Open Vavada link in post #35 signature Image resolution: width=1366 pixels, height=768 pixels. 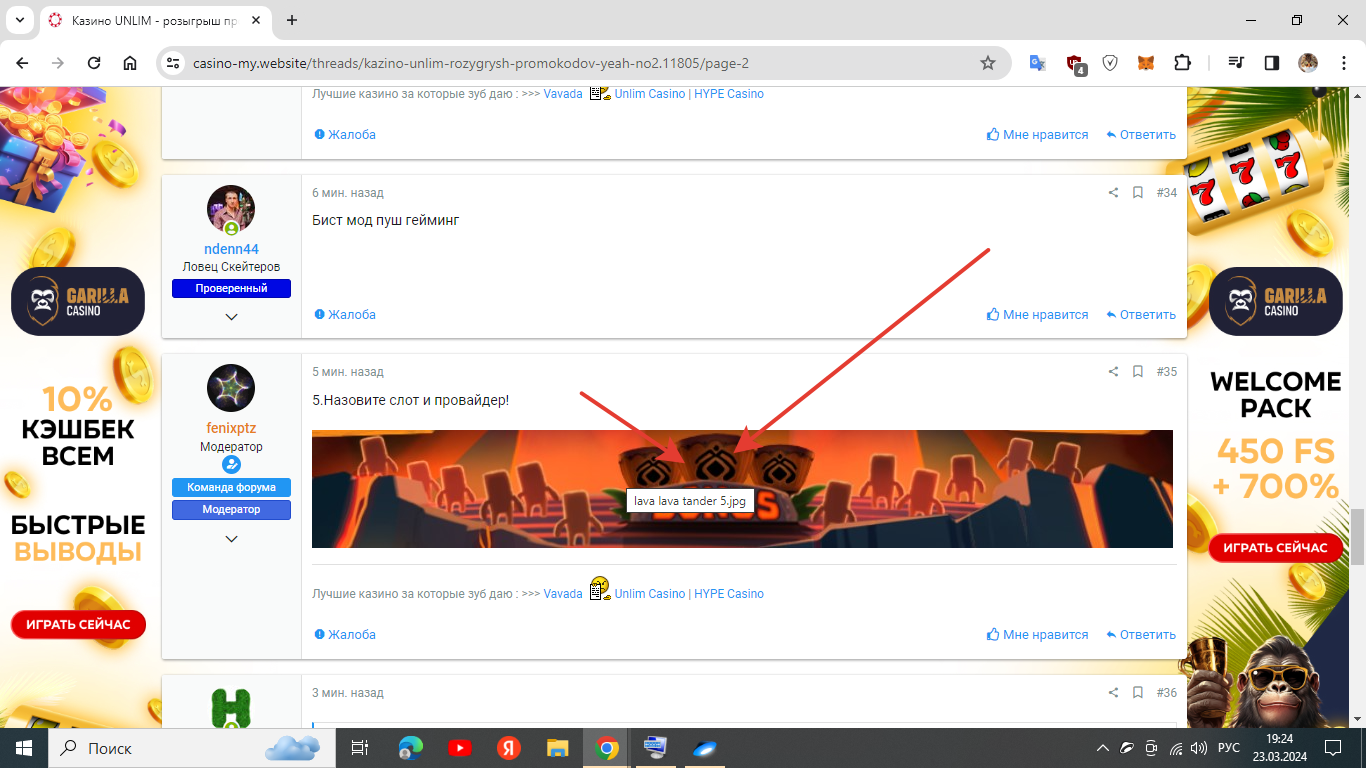[x=563, y=594]
